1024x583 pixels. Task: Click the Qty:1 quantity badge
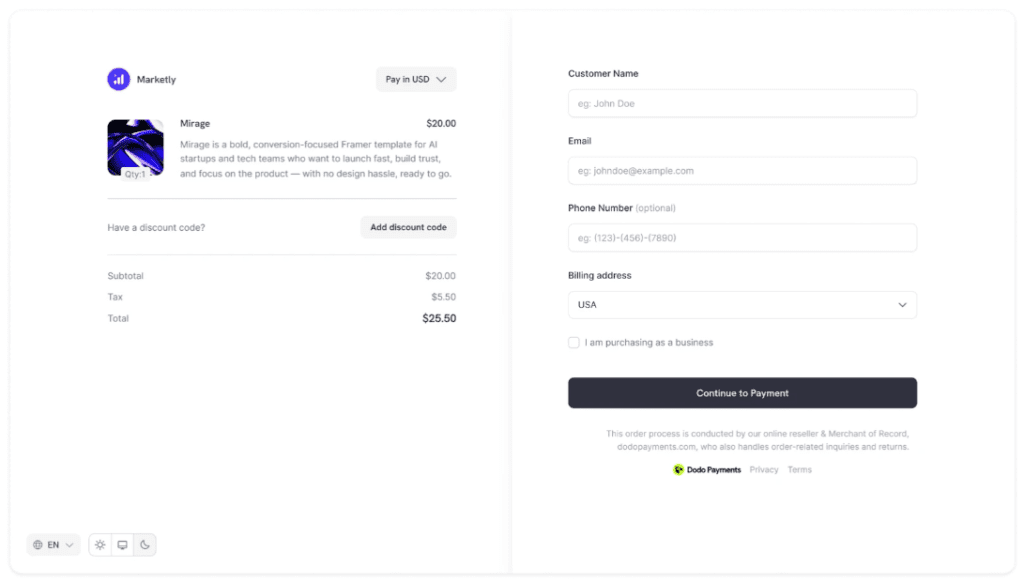[x=135, y=174]
